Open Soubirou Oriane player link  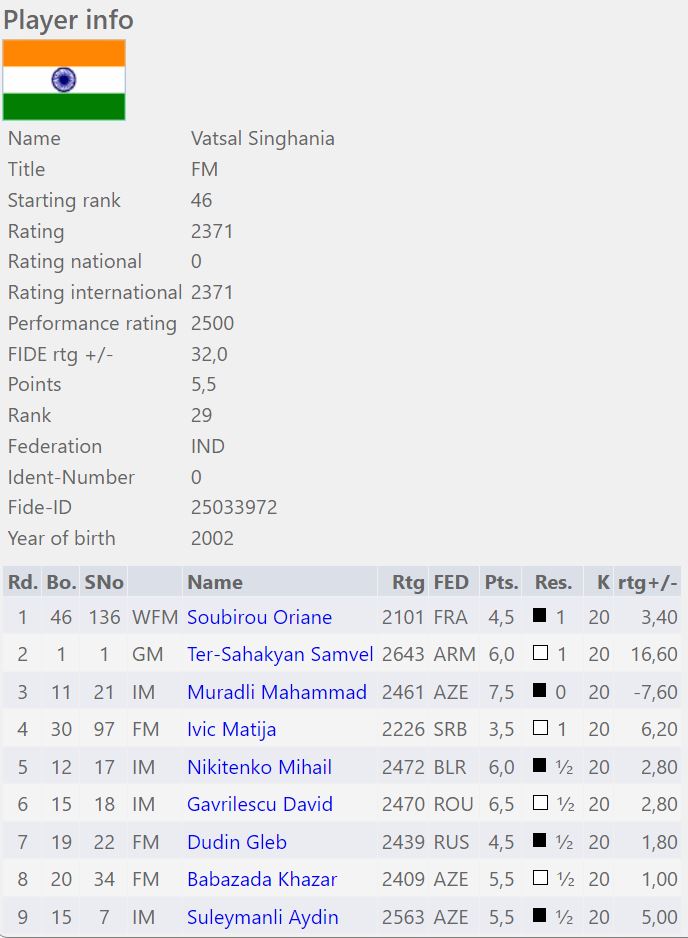[x=259, y=617]
